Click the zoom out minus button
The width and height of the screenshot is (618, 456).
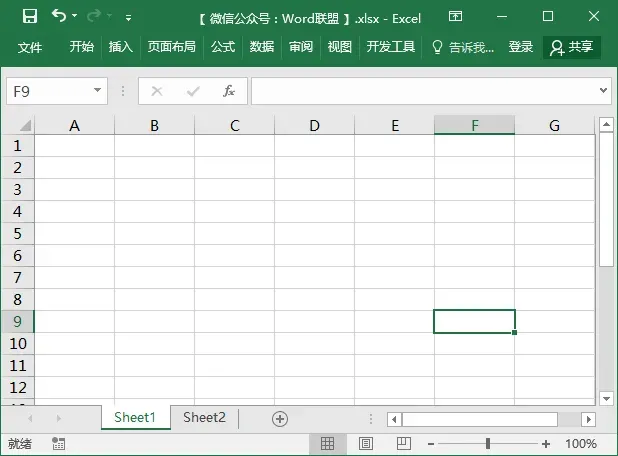coord(431,444)
